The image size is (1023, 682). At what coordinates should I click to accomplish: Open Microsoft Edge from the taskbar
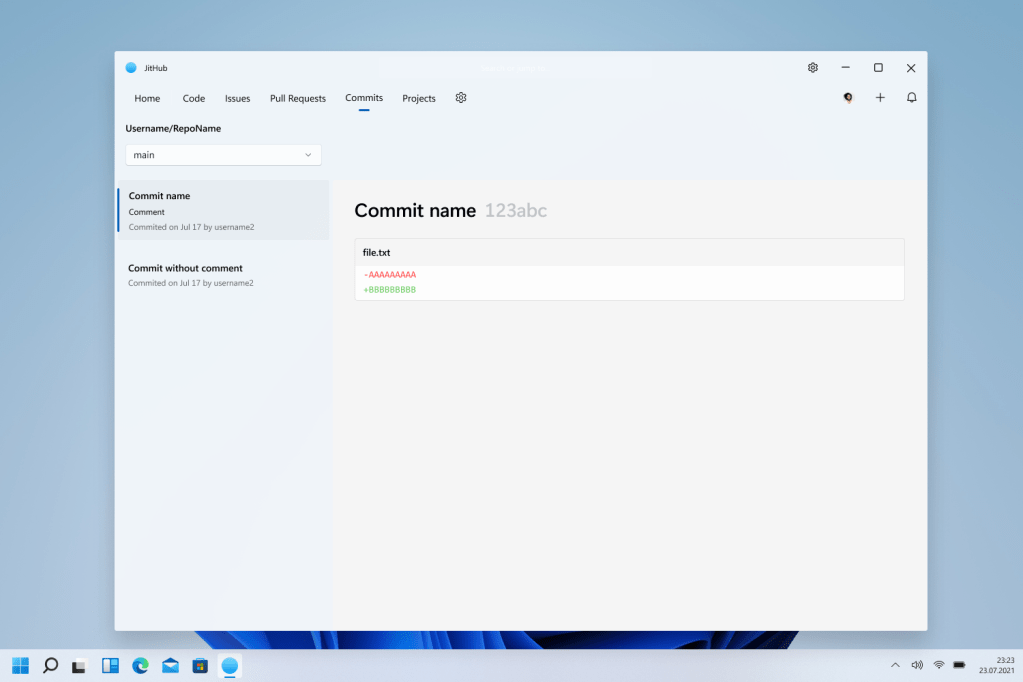pos(140,665)
